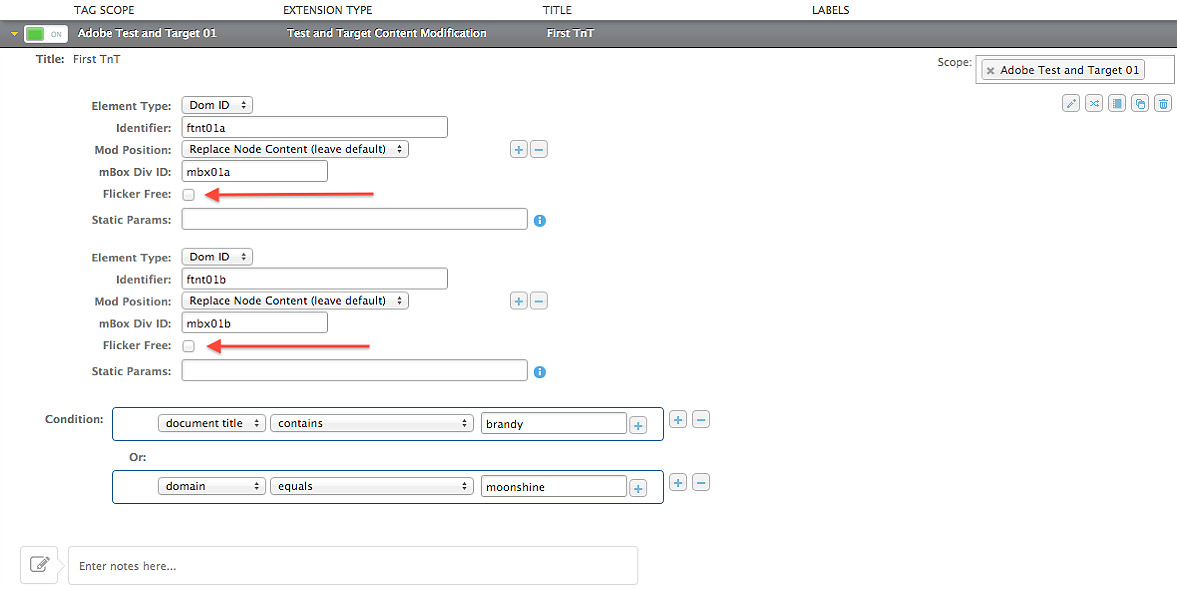1177x589 pixels.
Task: Toggle the green ON switch for Adobe Test and Target 01
Action: coord(45,34)
